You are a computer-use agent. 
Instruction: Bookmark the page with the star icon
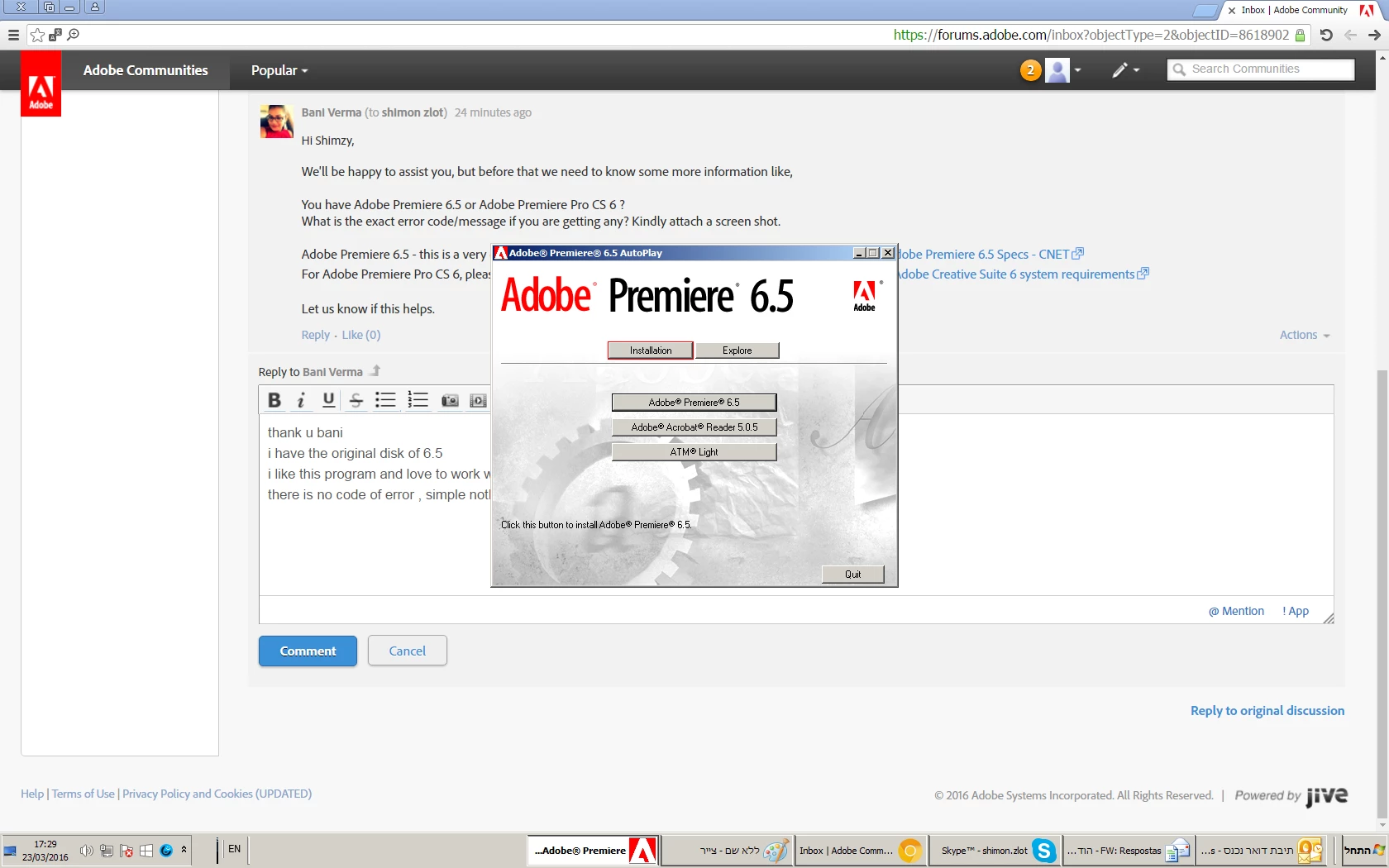37,35
